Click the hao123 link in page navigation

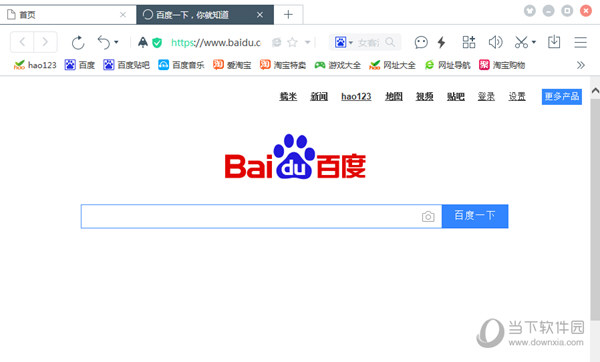point(356,96)
